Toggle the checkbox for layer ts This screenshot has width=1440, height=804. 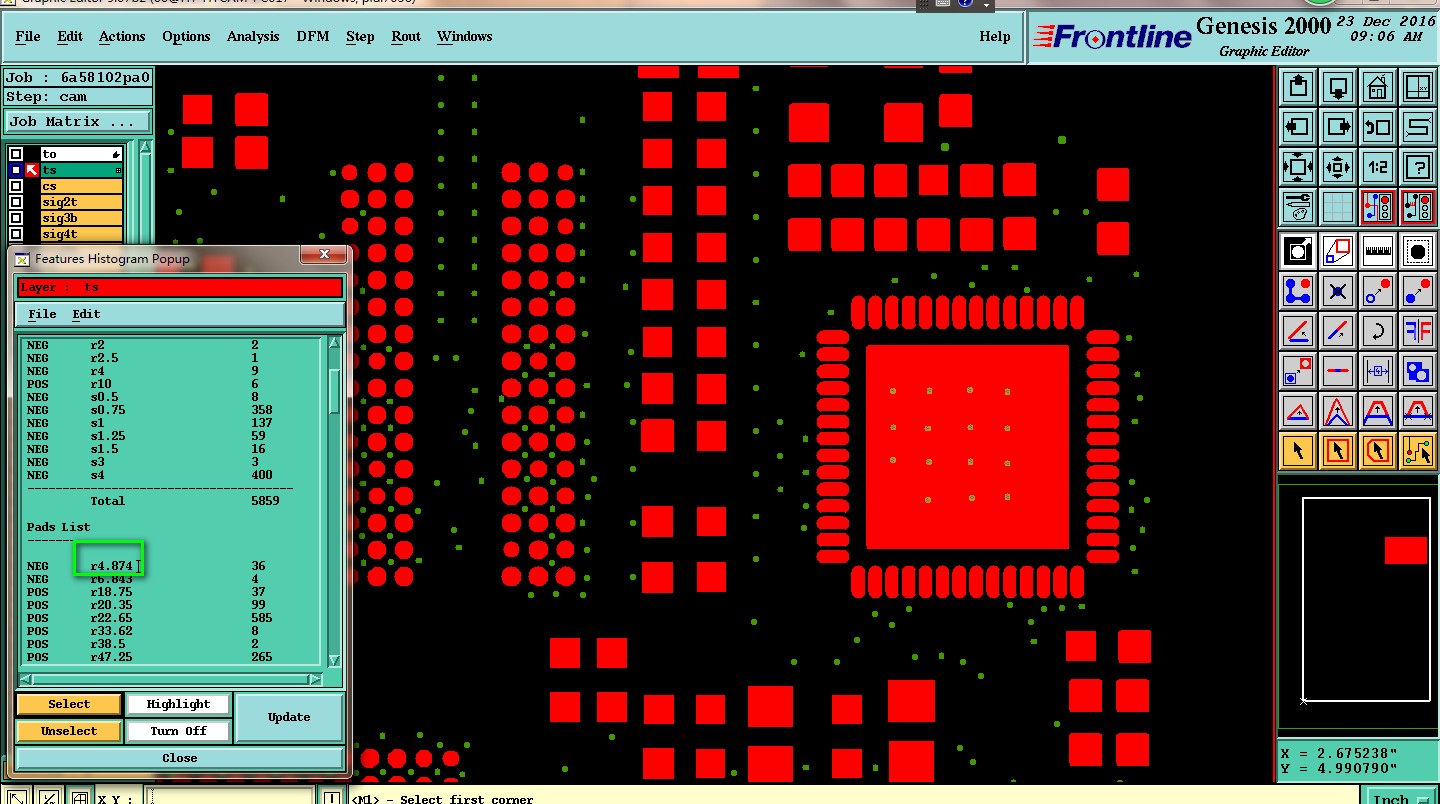(16, 170)
